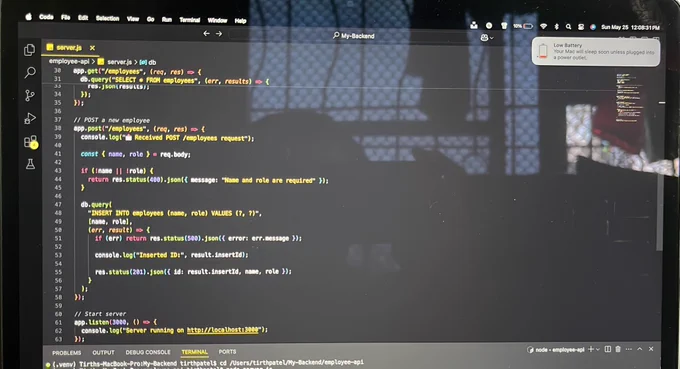
Task: Open the Edit menu
Action: click(x=83, y=18)
